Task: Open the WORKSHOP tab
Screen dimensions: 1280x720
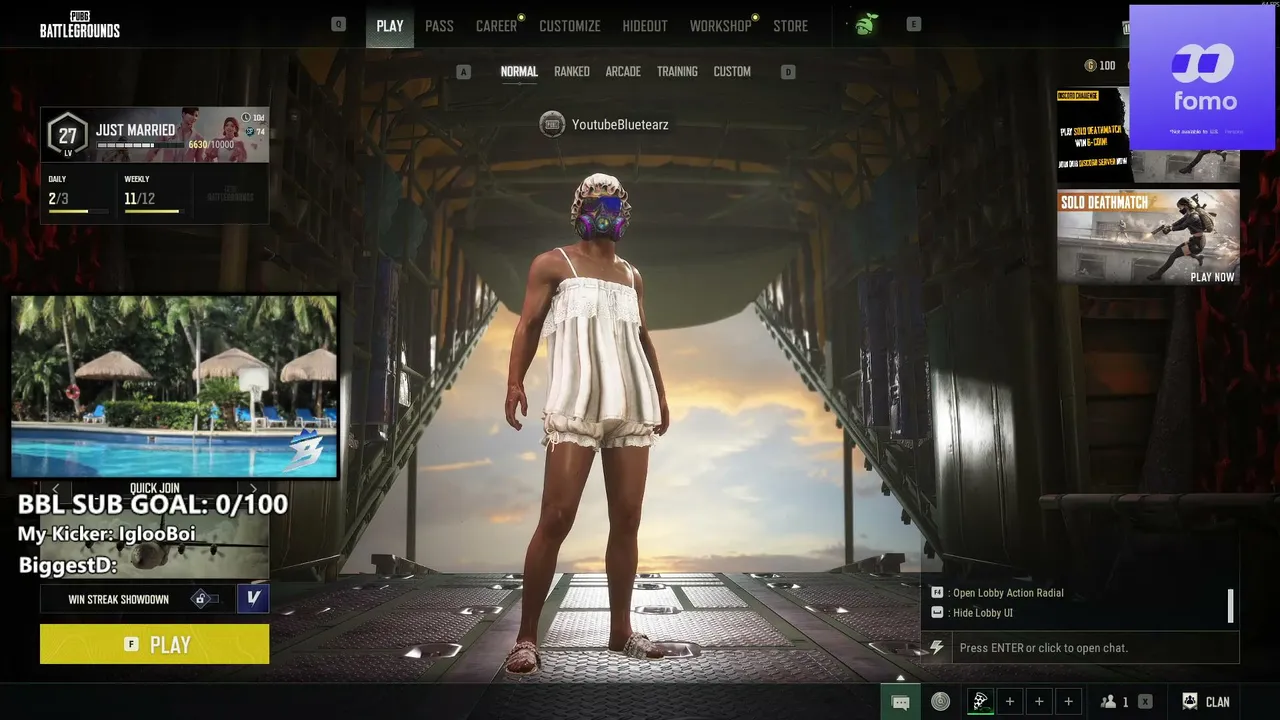Action: 720,26
